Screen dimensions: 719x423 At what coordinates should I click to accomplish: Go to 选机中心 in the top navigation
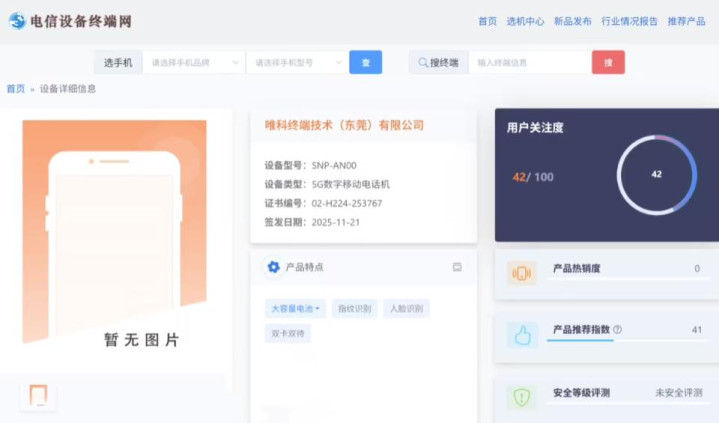click(x=525, y=21)
